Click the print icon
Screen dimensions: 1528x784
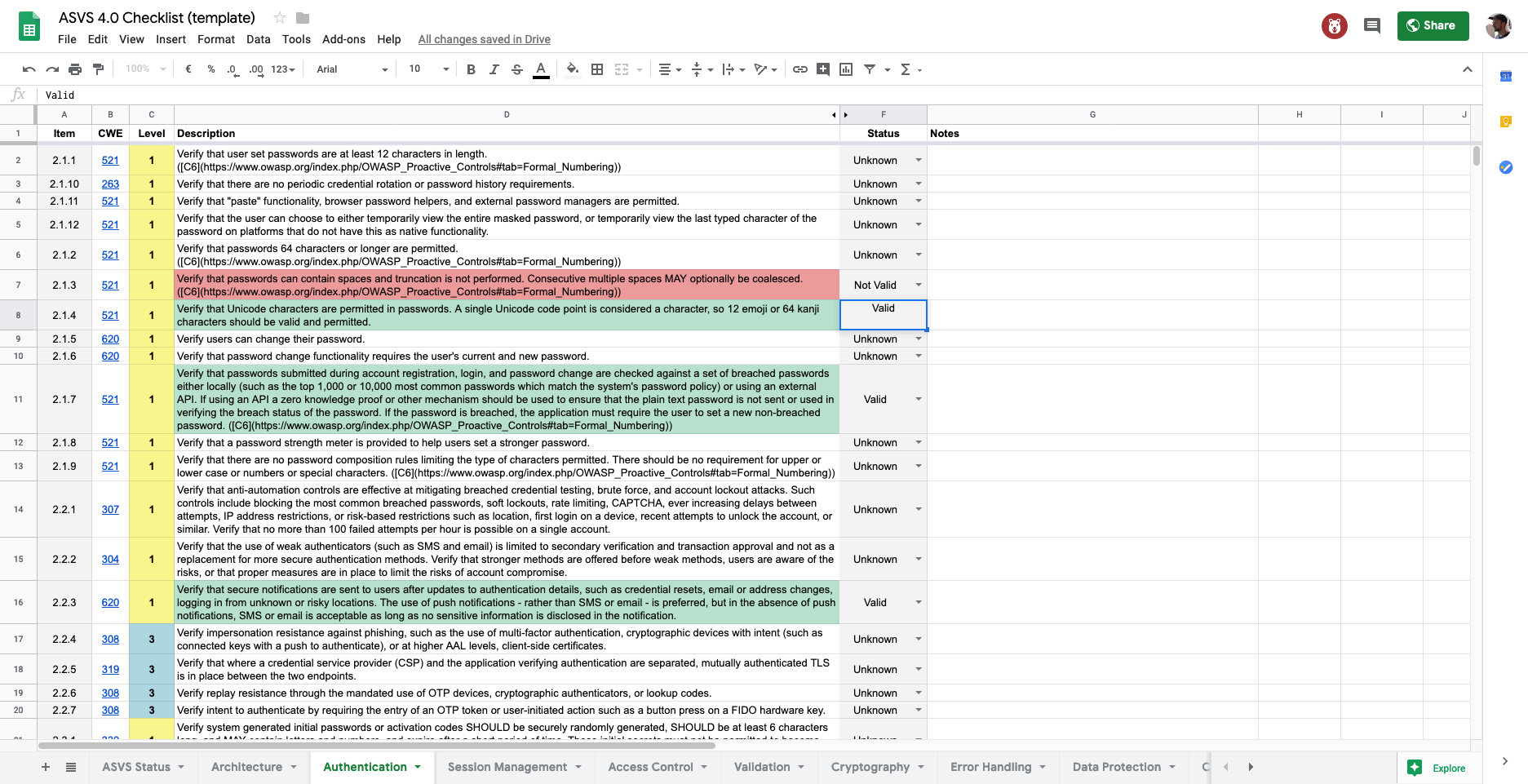(x=75, y=69)
